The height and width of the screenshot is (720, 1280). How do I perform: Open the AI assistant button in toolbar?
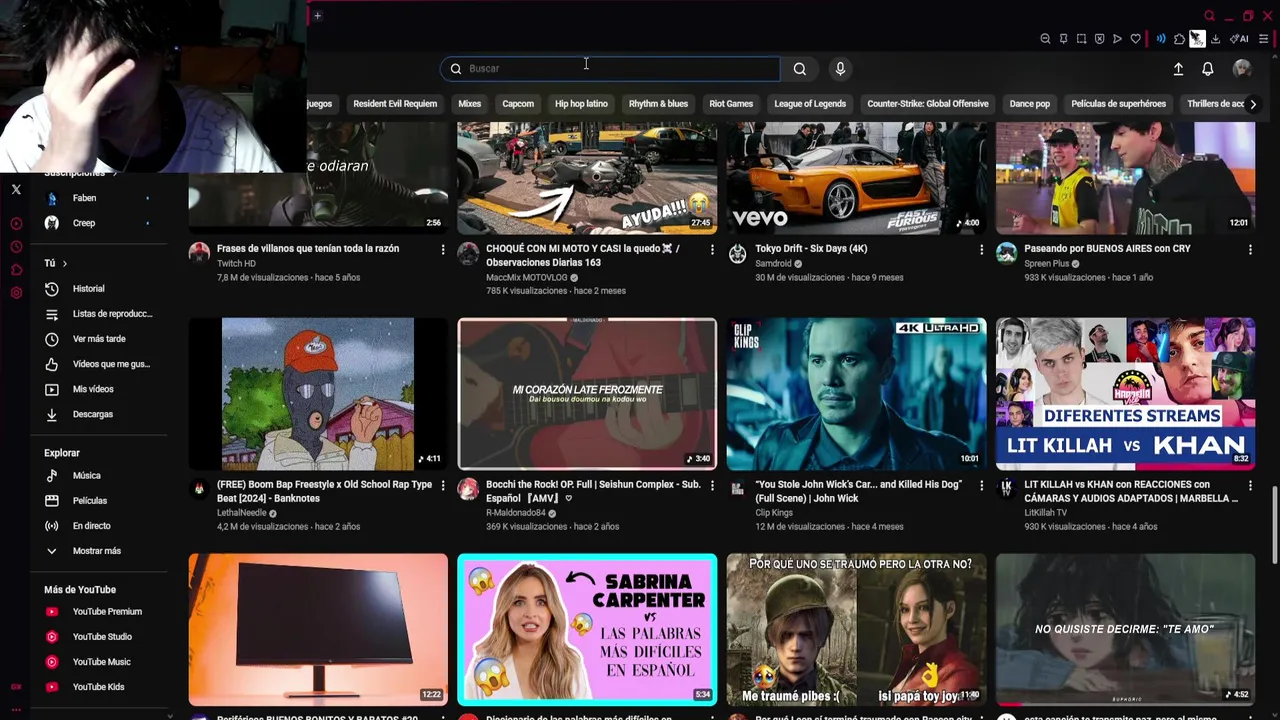click(x=1238, y=39)
